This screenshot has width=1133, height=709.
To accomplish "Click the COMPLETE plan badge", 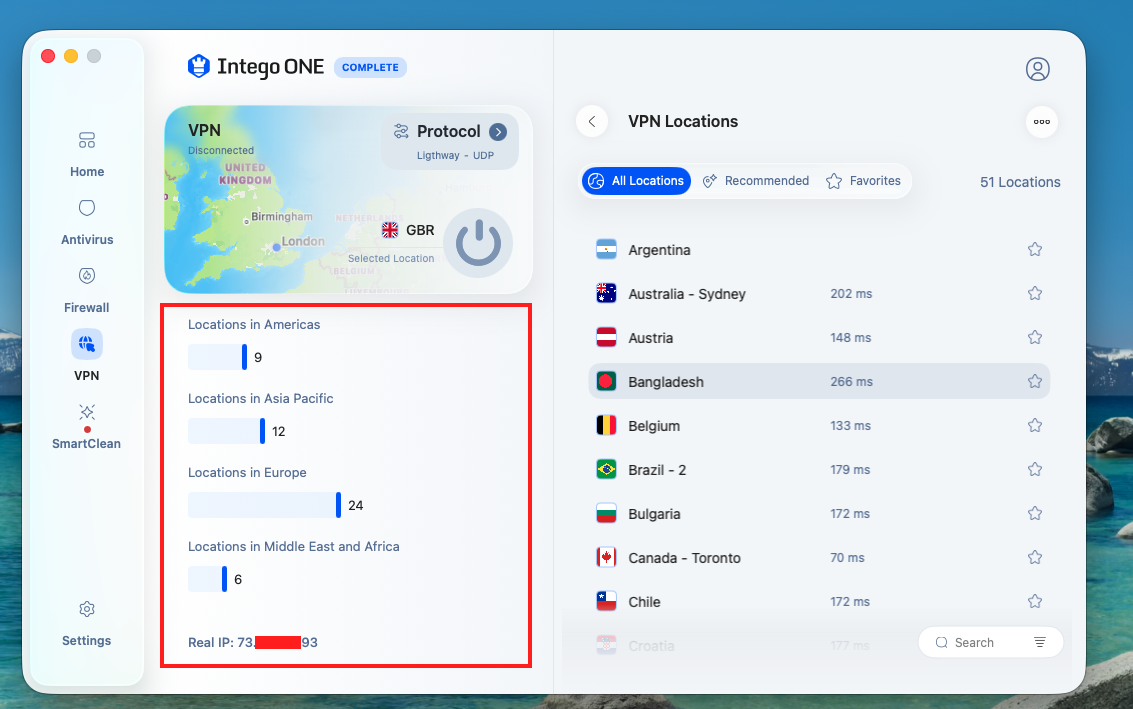I will 370,67.
